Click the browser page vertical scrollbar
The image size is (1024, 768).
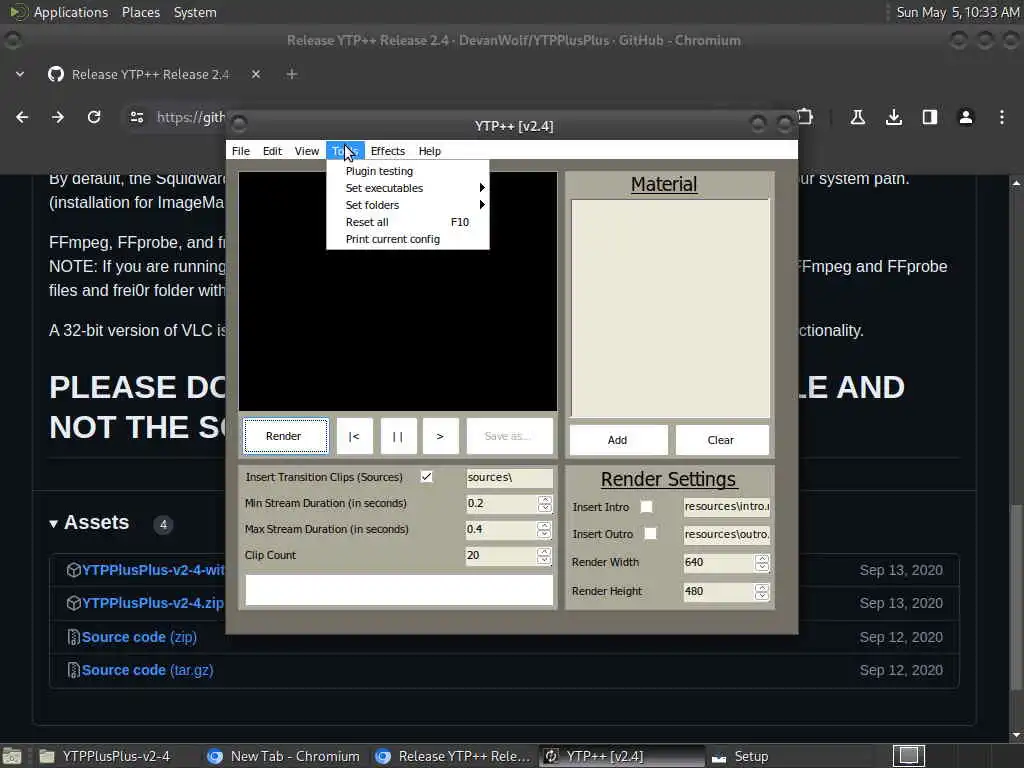point(1016,598)
